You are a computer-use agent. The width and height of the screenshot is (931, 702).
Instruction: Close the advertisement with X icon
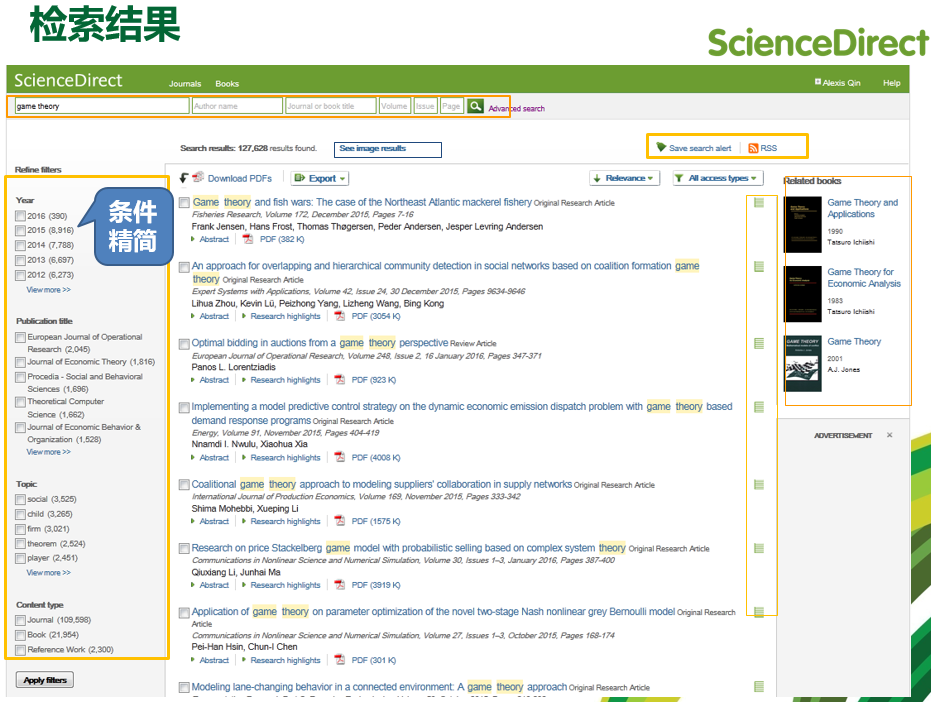click(889, 435)
